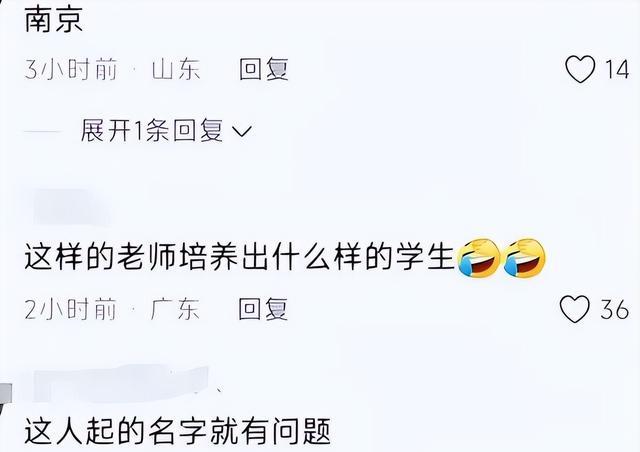Expand 展开1条回复 hidden reply
640x452 pixels.
pos(167,131)
